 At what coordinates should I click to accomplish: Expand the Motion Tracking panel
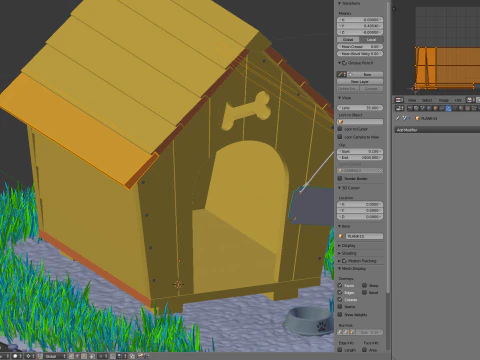pyautogui.click(x=339, y=261)
